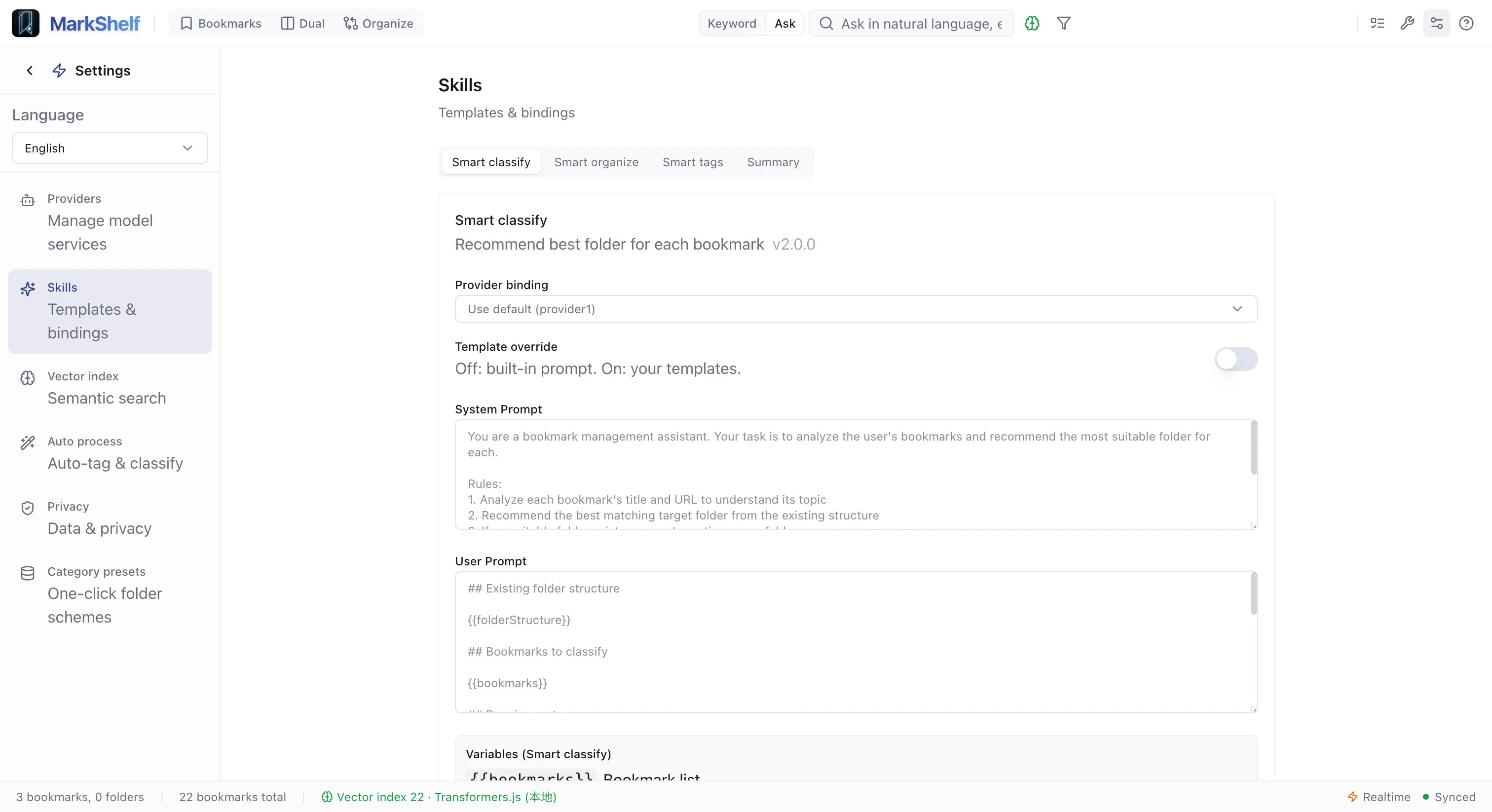Switch search mode to Keyword

coord(732,23)
